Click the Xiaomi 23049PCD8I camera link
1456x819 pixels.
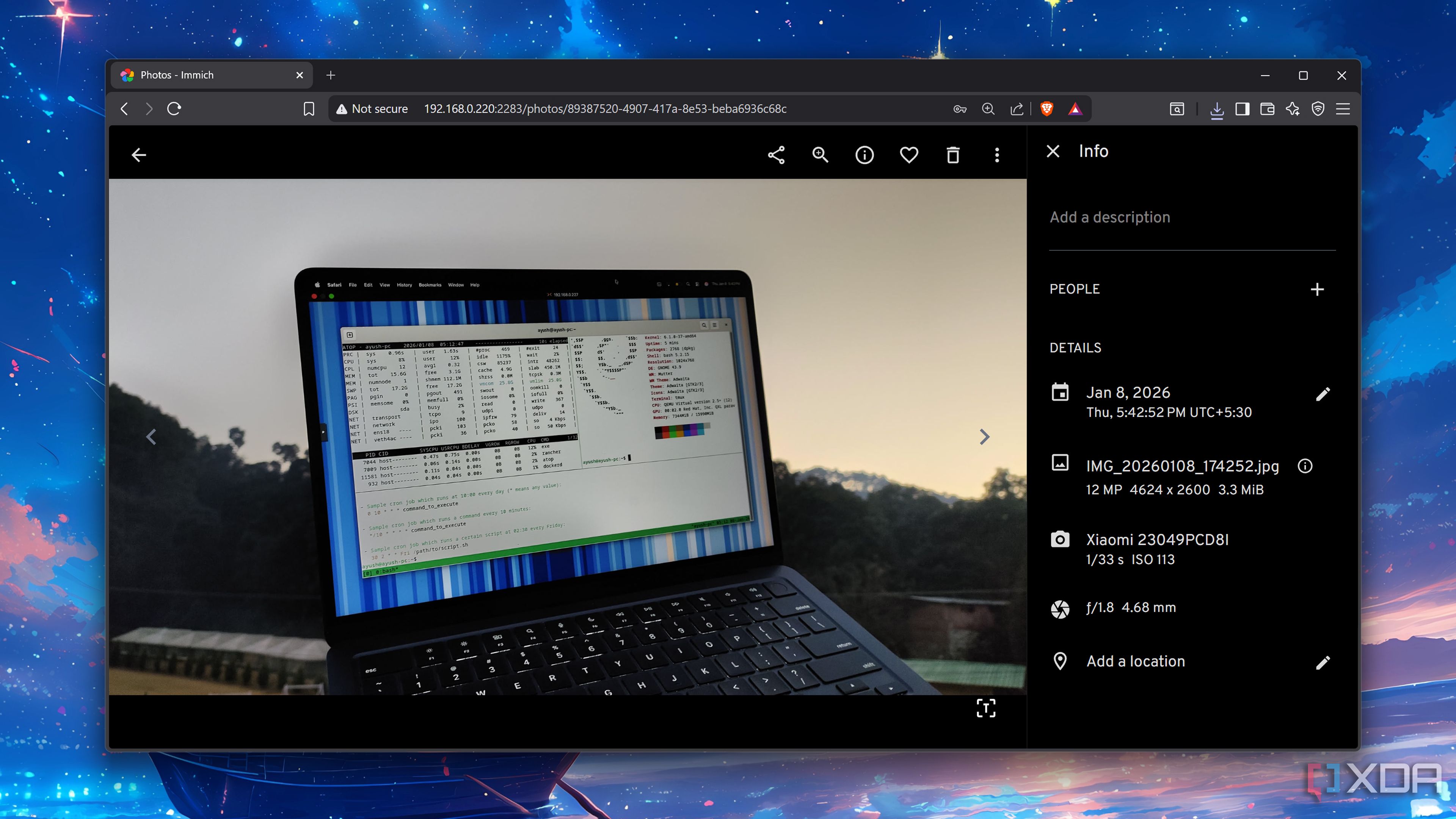tap(1157, 540)
